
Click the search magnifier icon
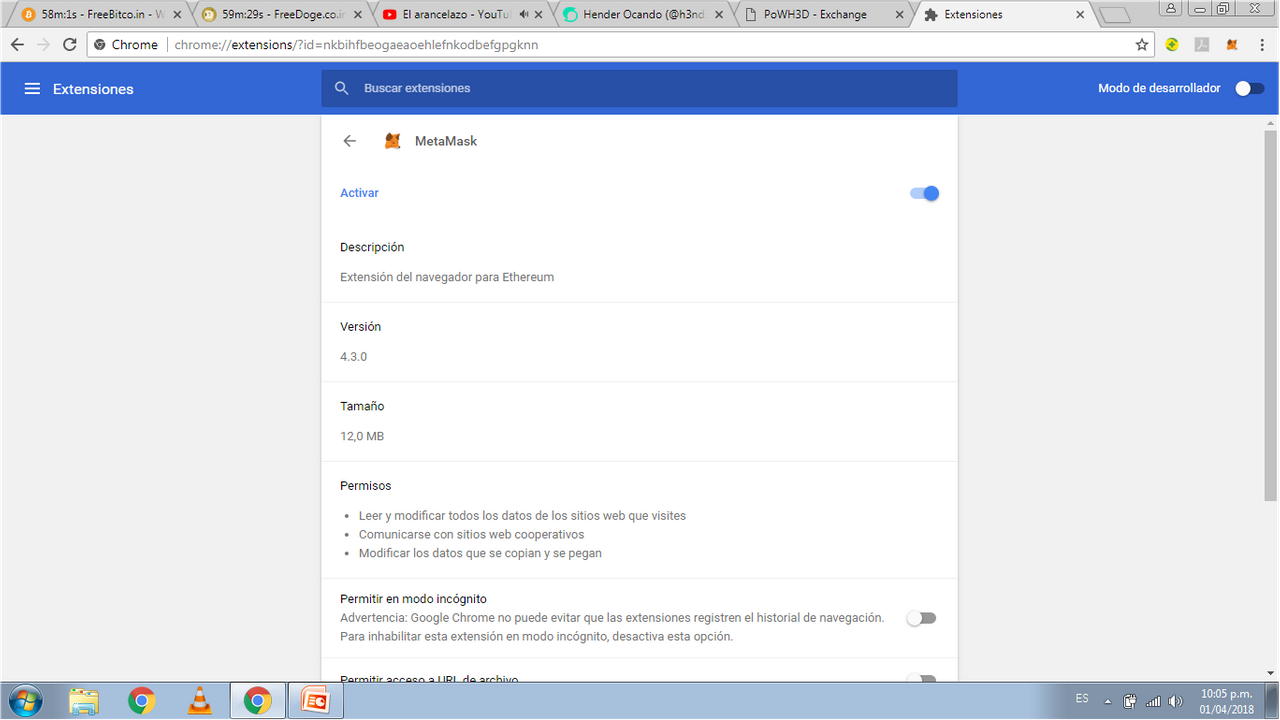[x=342, y=88]
